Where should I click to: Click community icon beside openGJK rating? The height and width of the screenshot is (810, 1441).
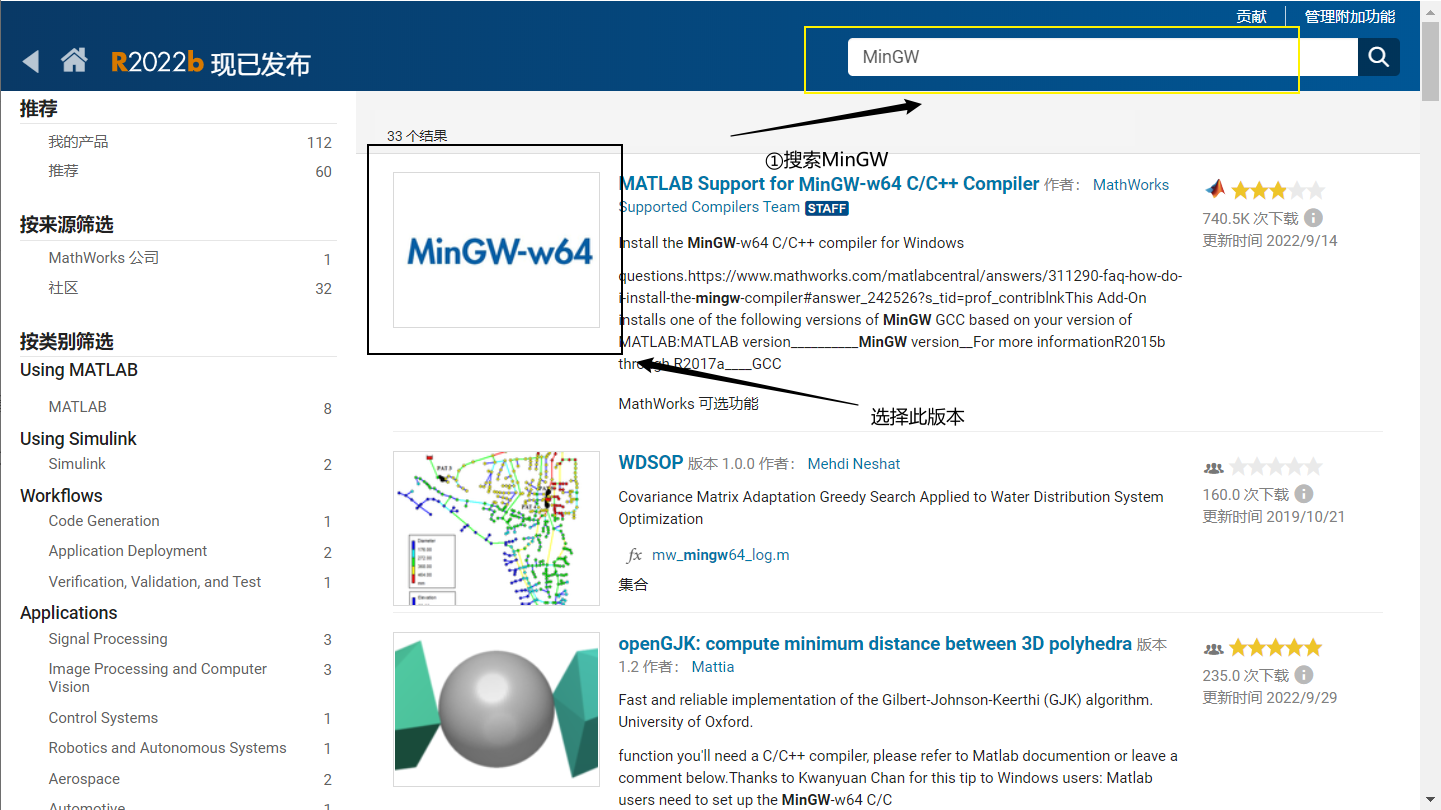[1213, 648]
